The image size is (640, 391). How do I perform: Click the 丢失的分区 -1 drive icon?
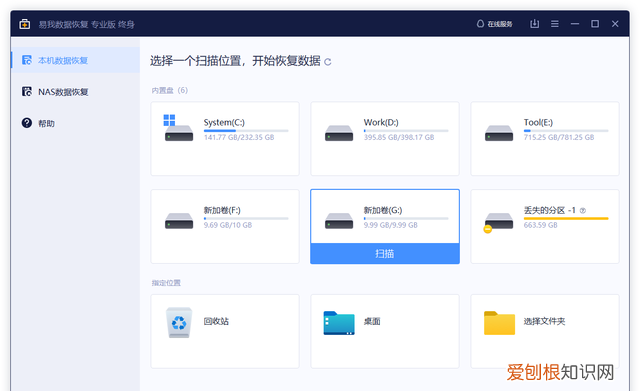pos(498,222)
